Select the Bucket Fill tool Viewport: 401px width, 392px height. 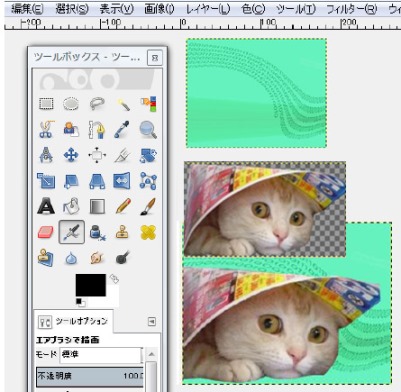[71, 206]
